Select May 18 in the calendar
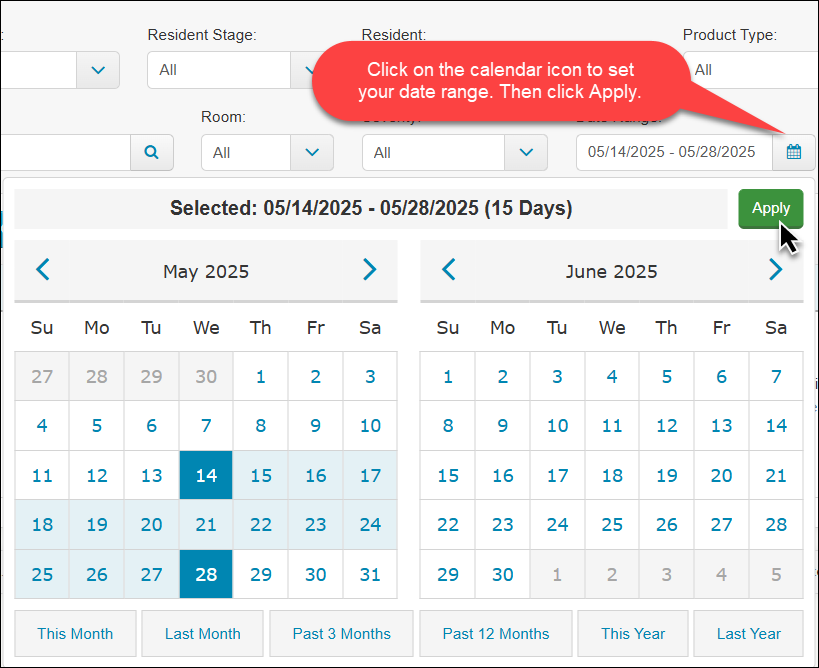Image resolution: width=819 pixels, height=668 pixels. coord(42,524)
